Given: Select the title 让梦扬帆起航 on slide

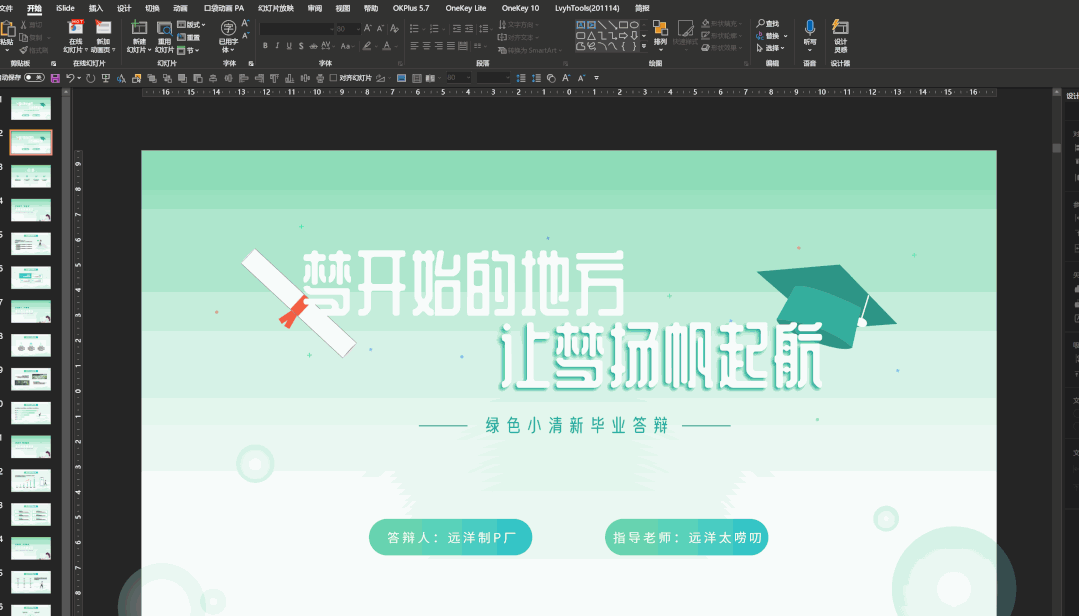Looking at the screenshot, I should [661, 356].
